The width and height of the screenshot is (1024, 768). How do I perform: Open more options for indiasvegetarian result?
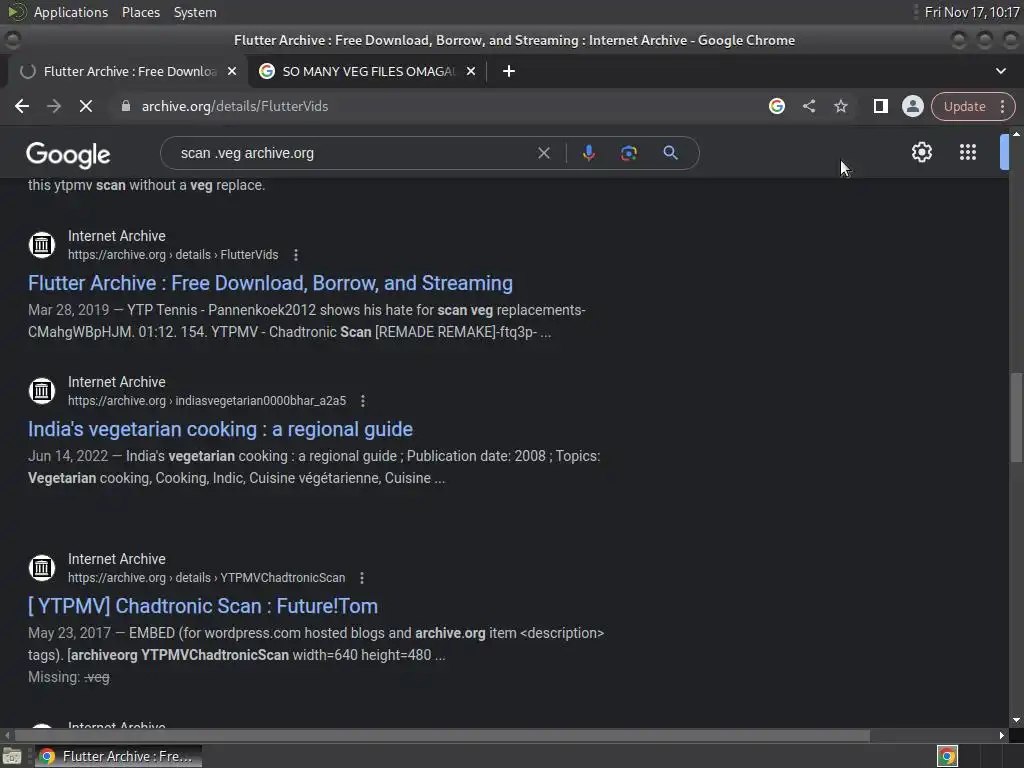point(363,401)
